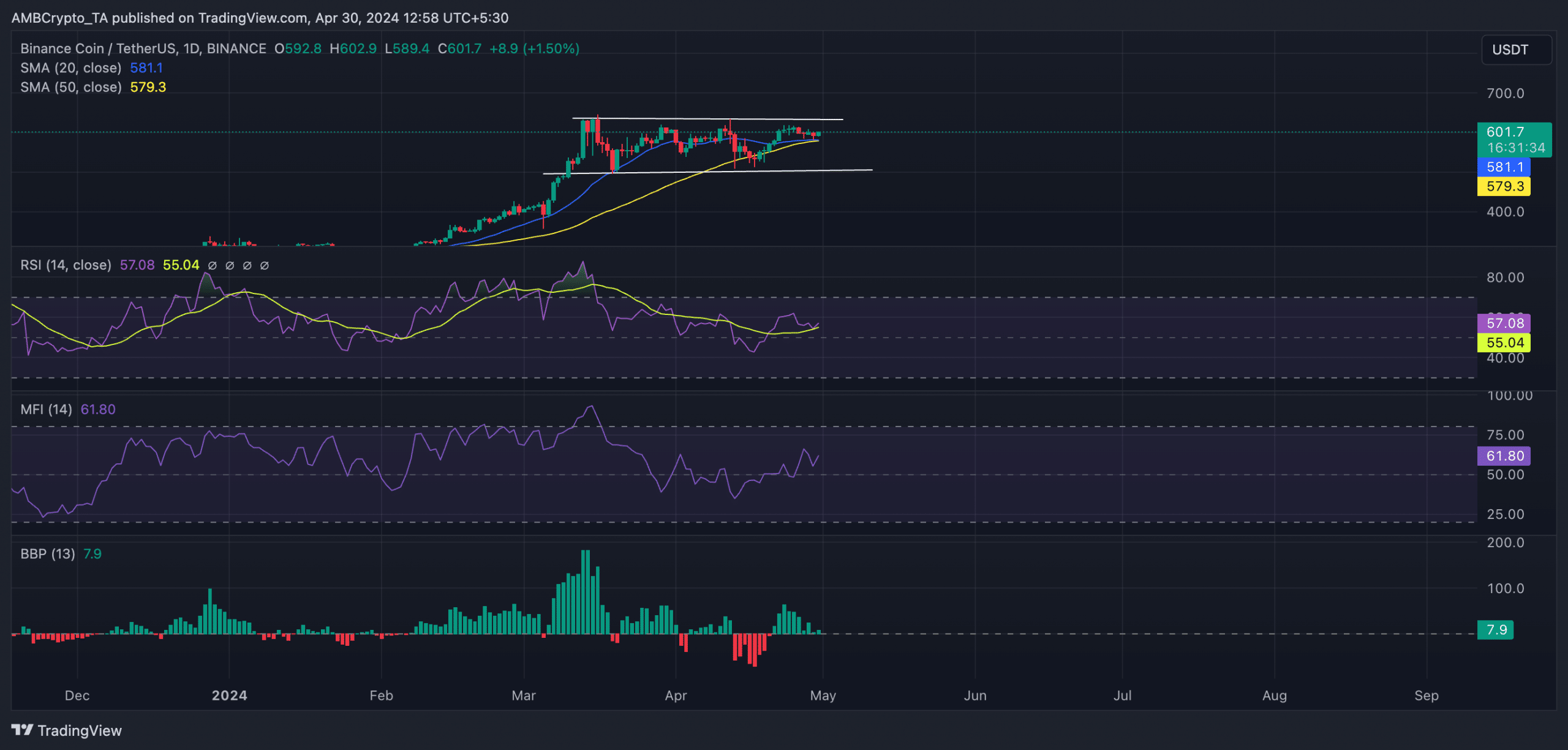Click the SMA 20 value 581.1 in legend
Screen dimensions: 1568x750
point(146,68)
